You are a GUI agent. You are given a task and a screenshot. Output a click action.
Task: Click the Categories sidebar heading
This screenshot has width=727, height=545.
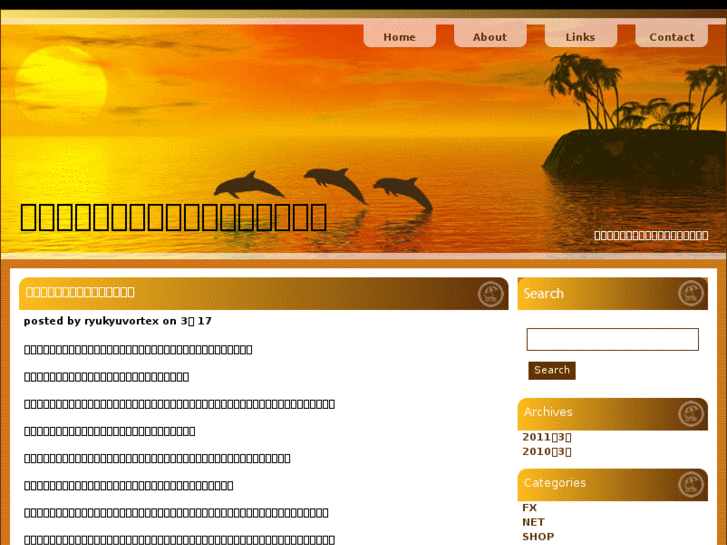pos(555,483)
